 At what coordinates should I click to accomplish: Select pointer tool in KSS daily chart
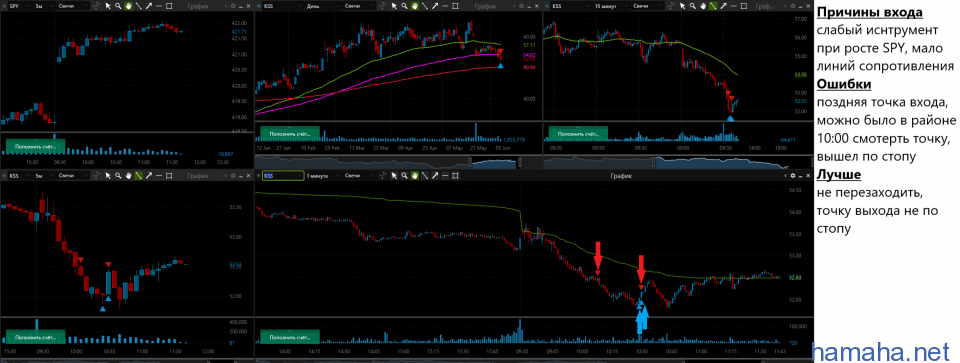point(394,6)
